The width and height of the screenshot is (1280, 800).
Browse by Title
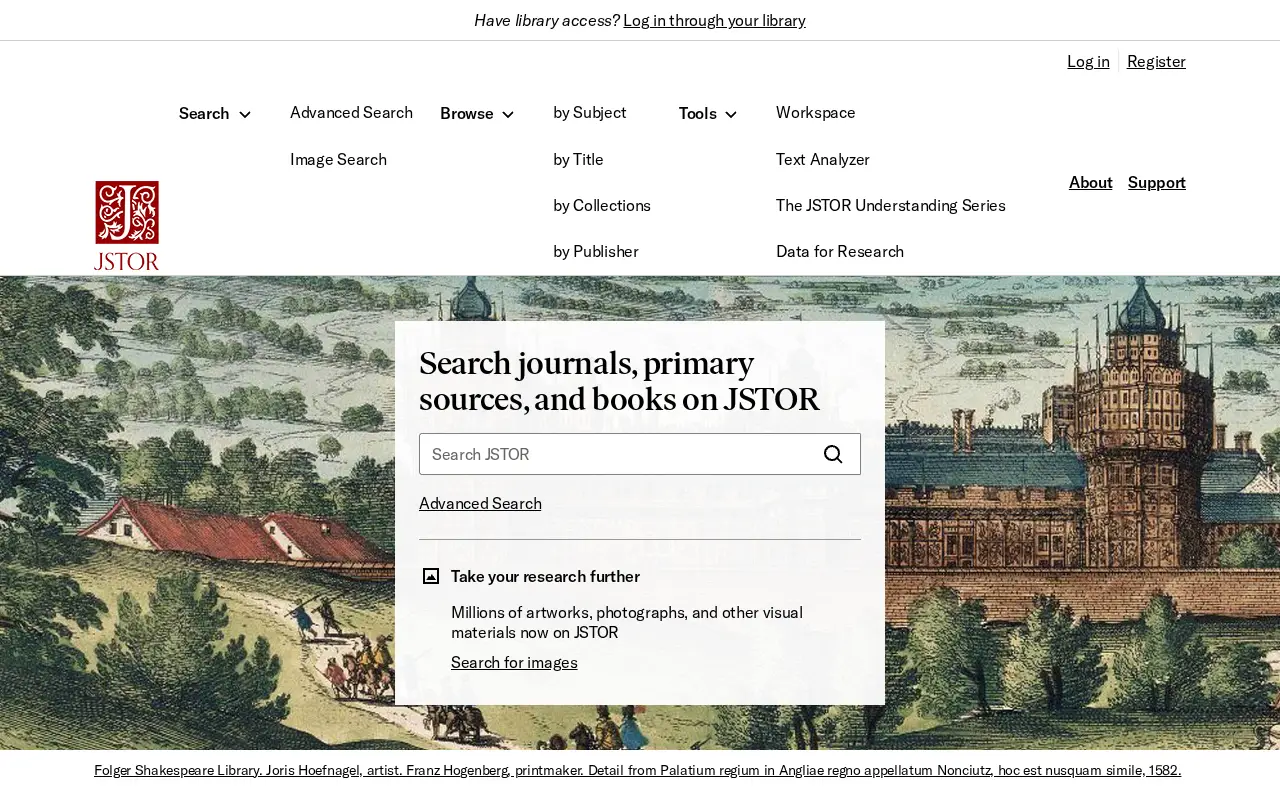(x=578, y=159)
